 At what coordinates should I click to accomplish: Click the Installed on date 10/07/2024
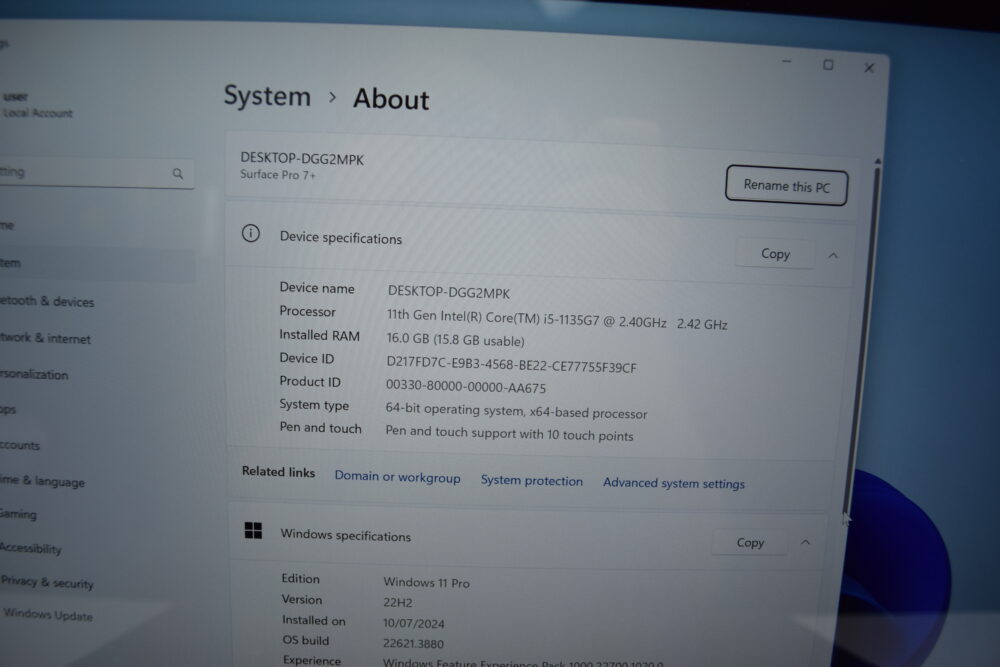pos(414,623)
